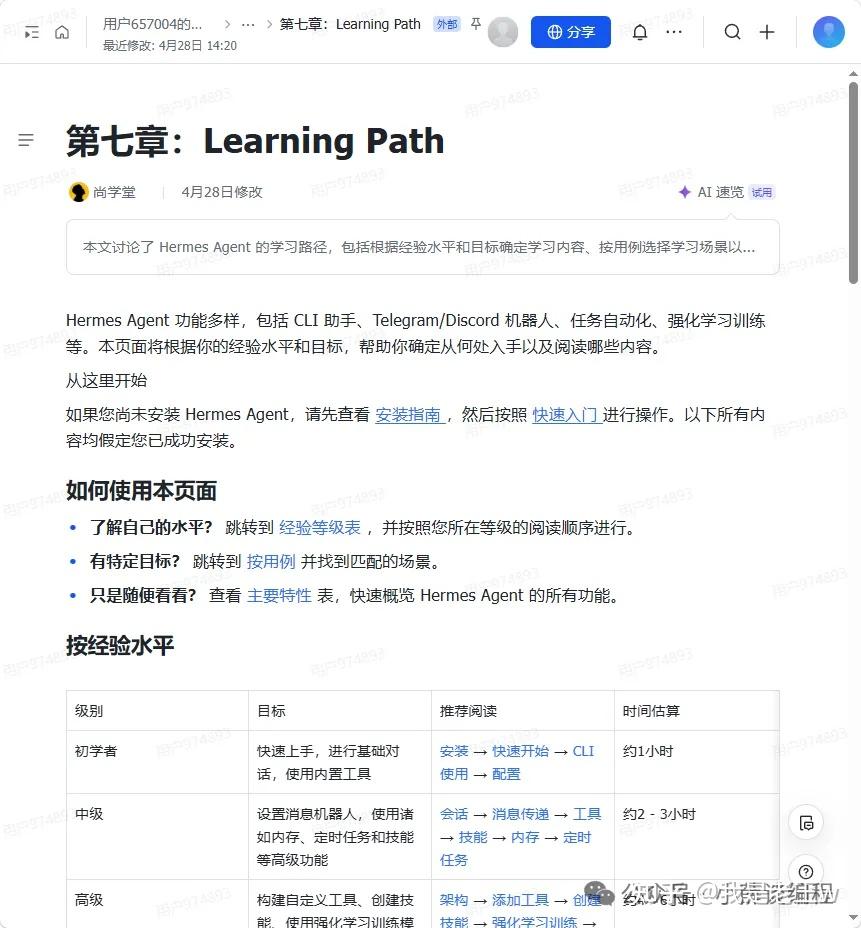Open the 会话 link in intermediate row

tap(454, 814)
